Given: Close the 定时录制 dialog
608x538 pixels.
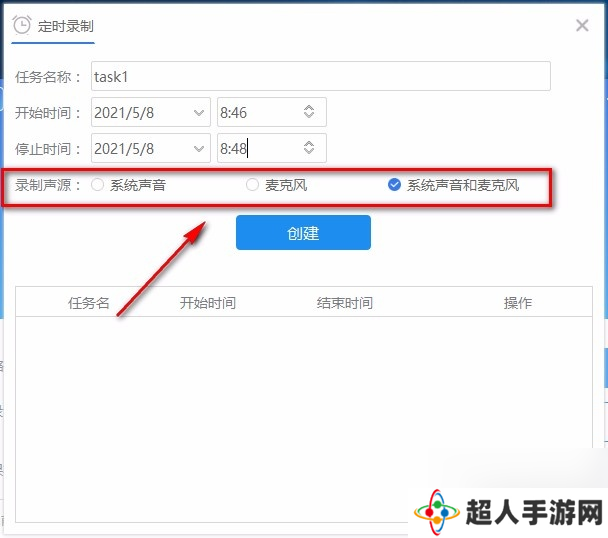Looking at the screenshot, I should point(582,26).
